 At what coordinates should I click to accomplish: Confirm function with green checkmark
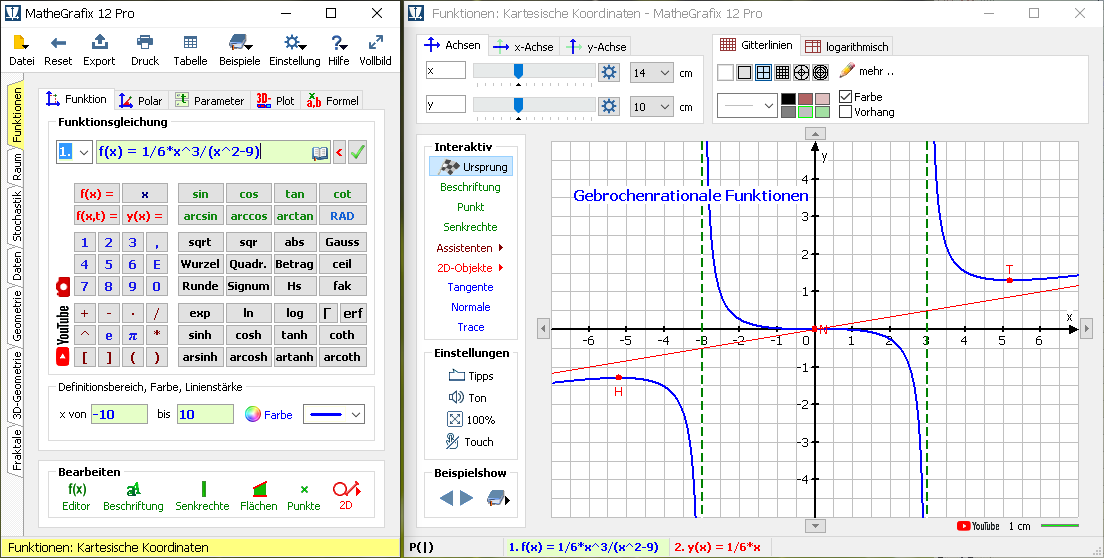coord(358,152)
